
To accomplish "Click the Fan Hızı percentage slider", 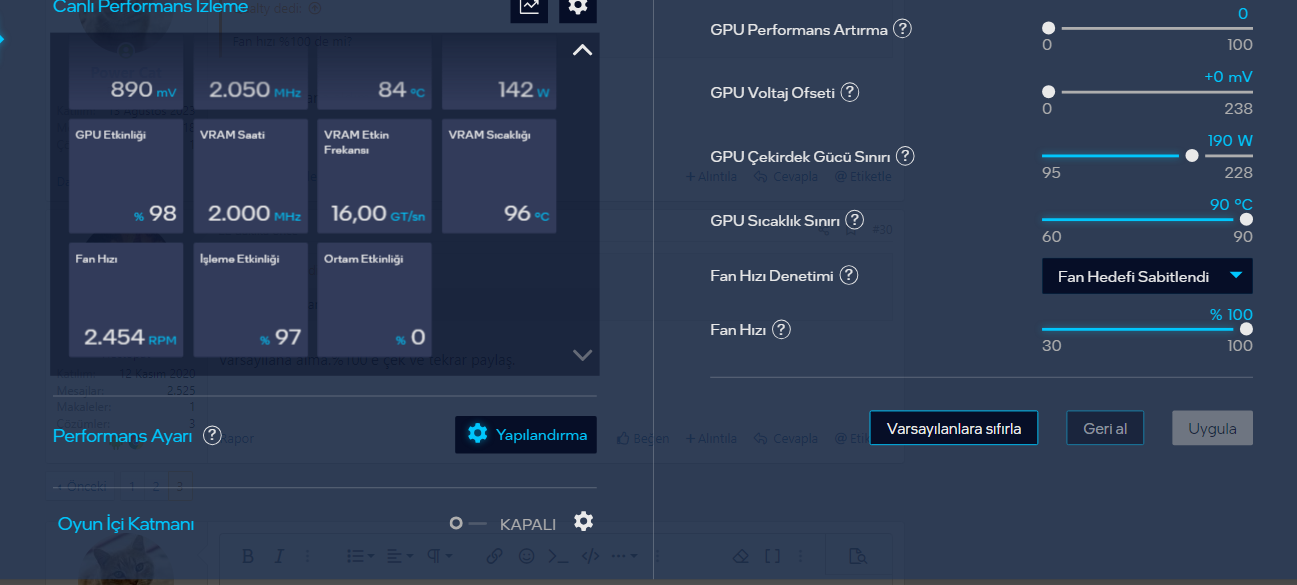I will 1147,328.
